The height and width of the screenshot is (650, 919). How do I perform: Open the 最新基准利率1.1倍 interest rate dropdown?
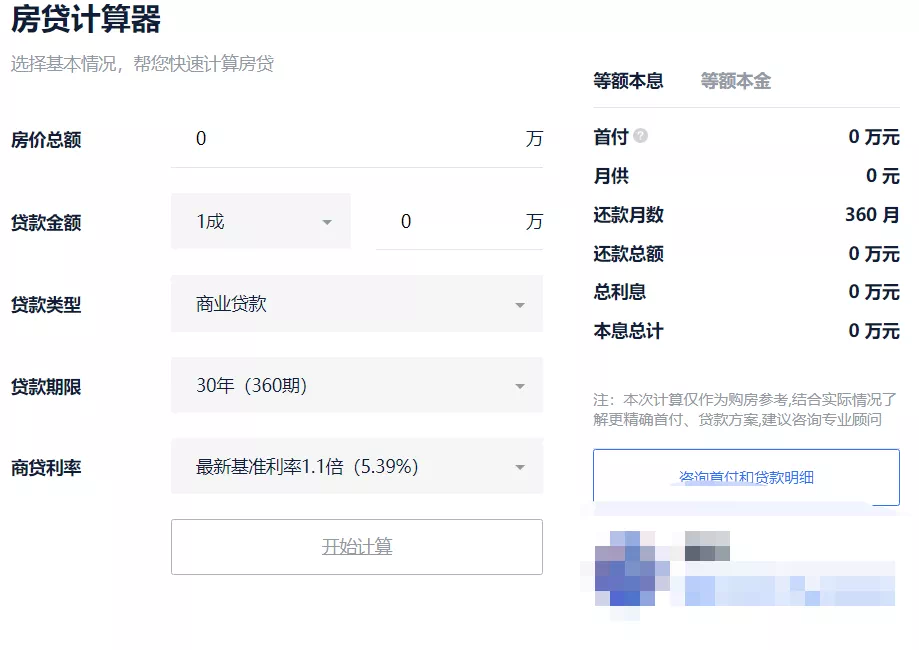tap(356, 467)
